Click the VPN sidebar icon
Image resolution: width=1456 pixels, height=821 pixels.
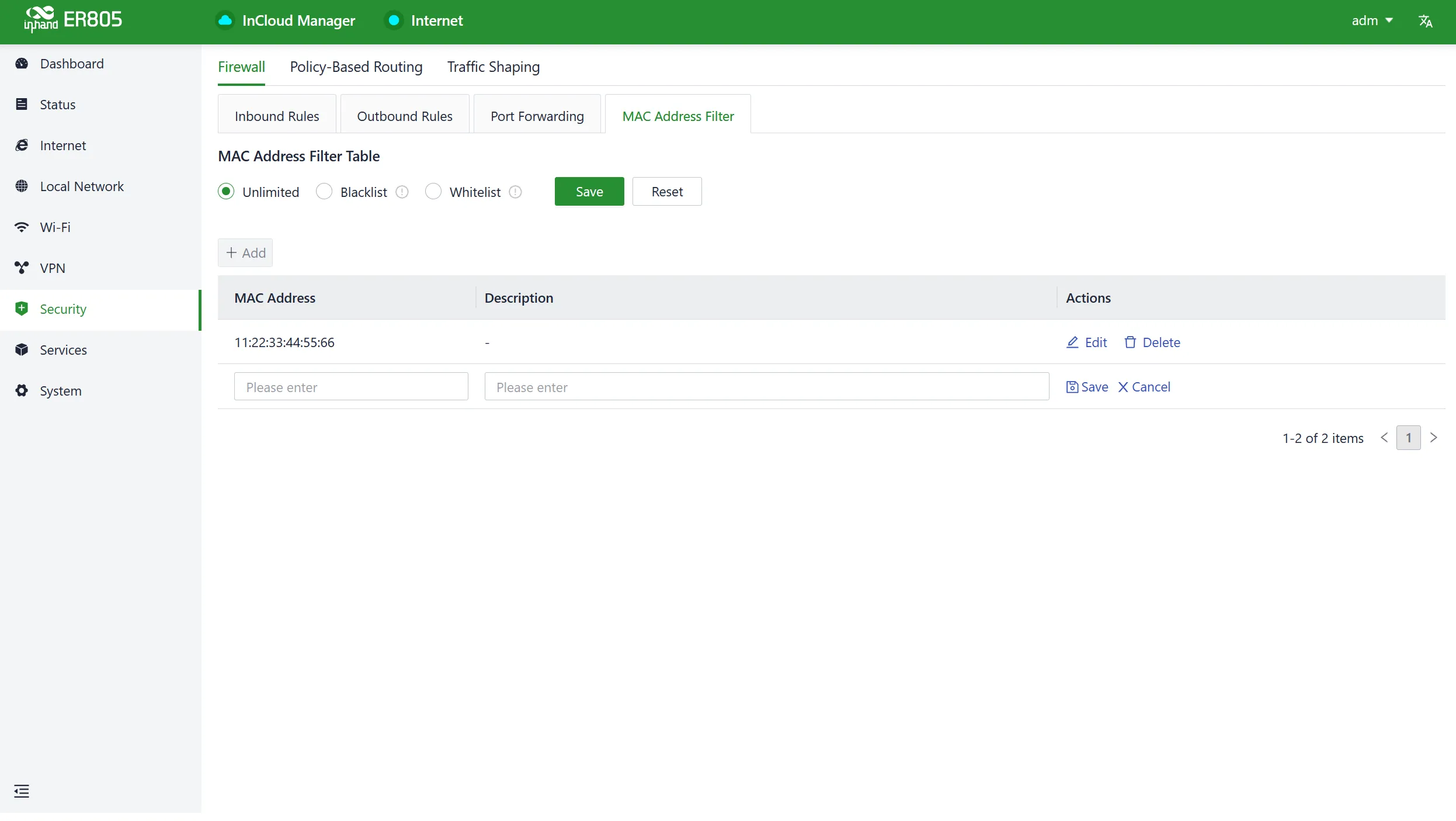pos(22,268)
